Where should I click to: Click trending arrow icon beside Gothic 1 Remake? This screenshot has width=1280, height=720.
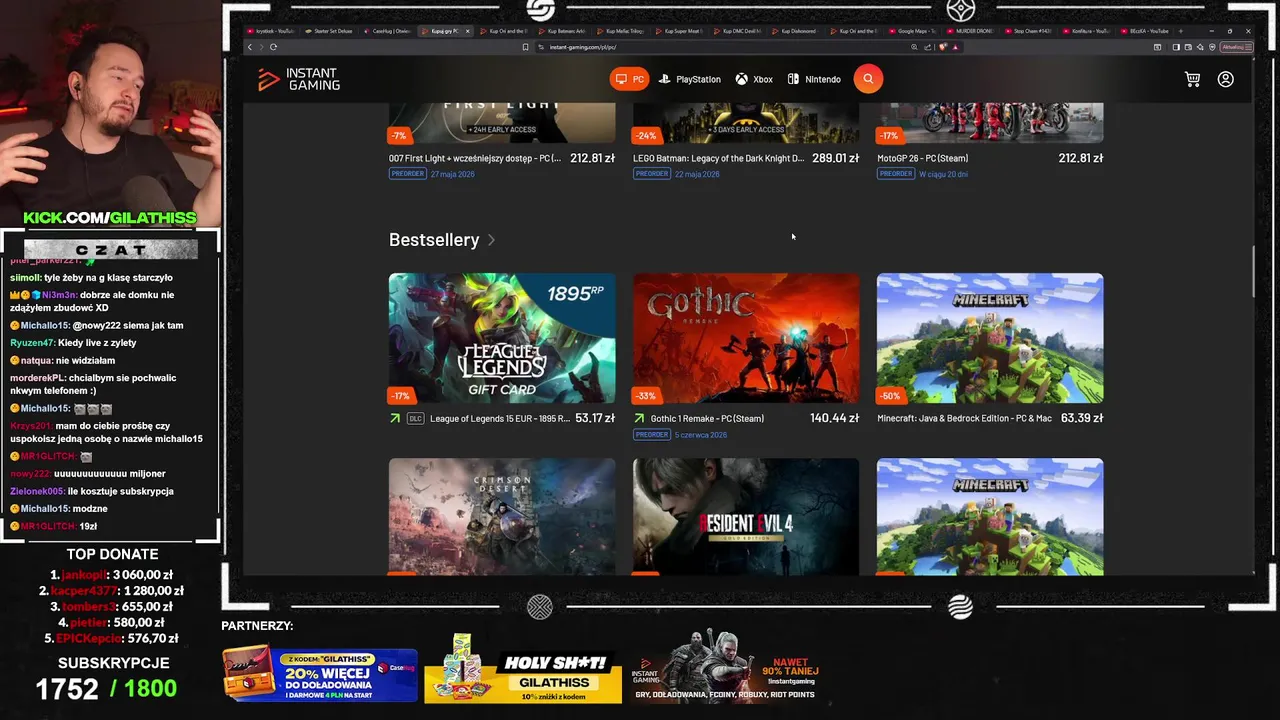[639, 419]
